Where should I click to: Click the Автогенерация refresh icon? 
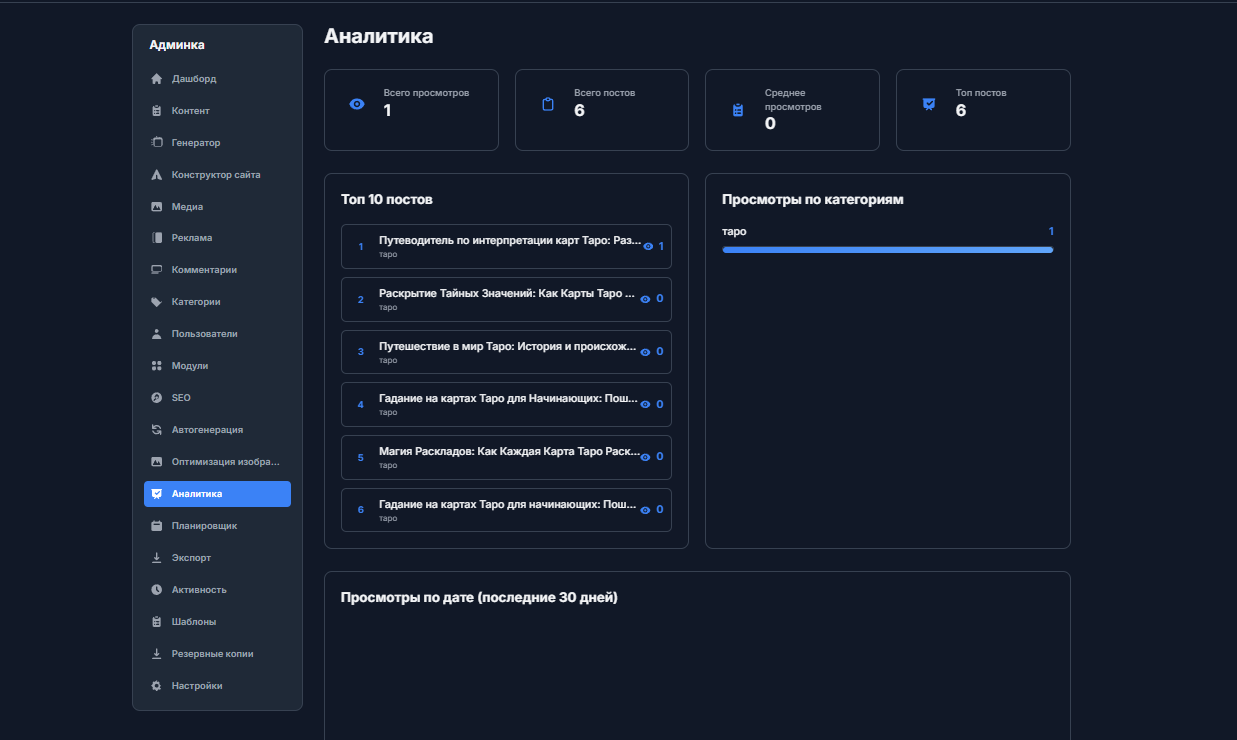coord(156,430)
